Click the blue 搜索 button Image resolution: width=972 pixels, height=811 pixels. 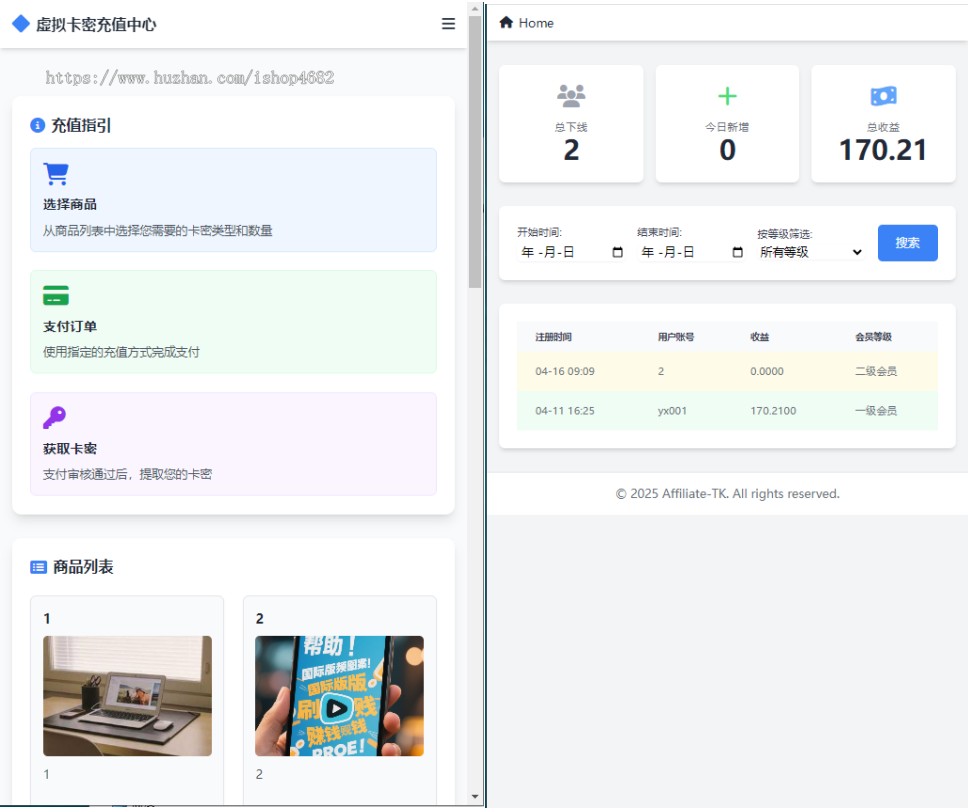tap(909, 243)
